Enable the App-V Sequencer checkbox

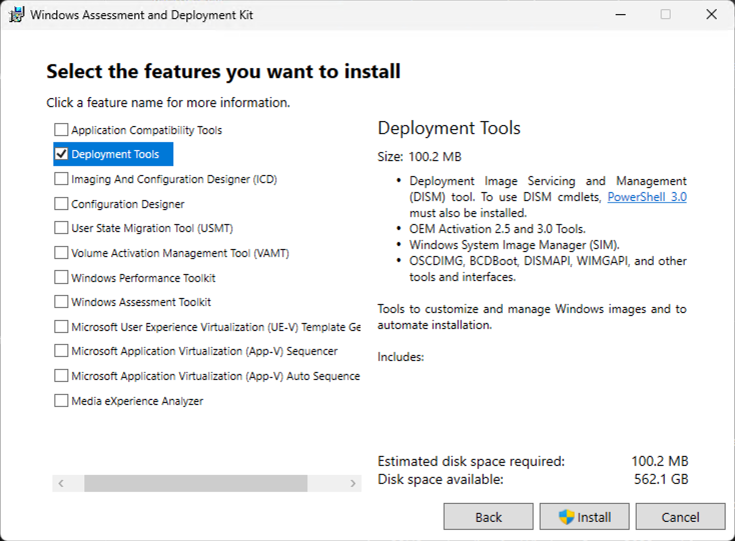click(61, 351)
